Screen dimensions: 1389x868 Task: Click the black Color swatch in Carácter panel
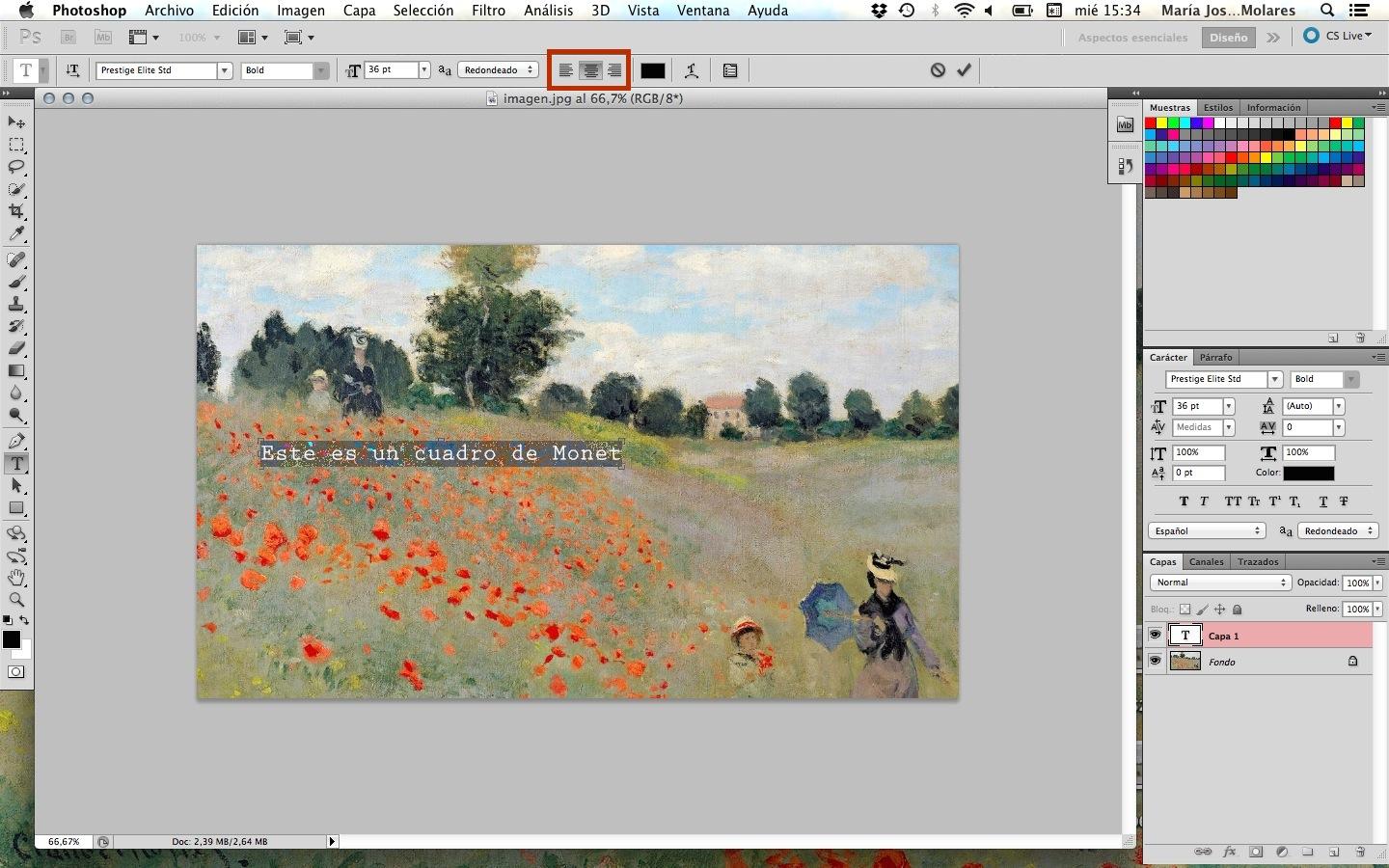[1308, 474]
